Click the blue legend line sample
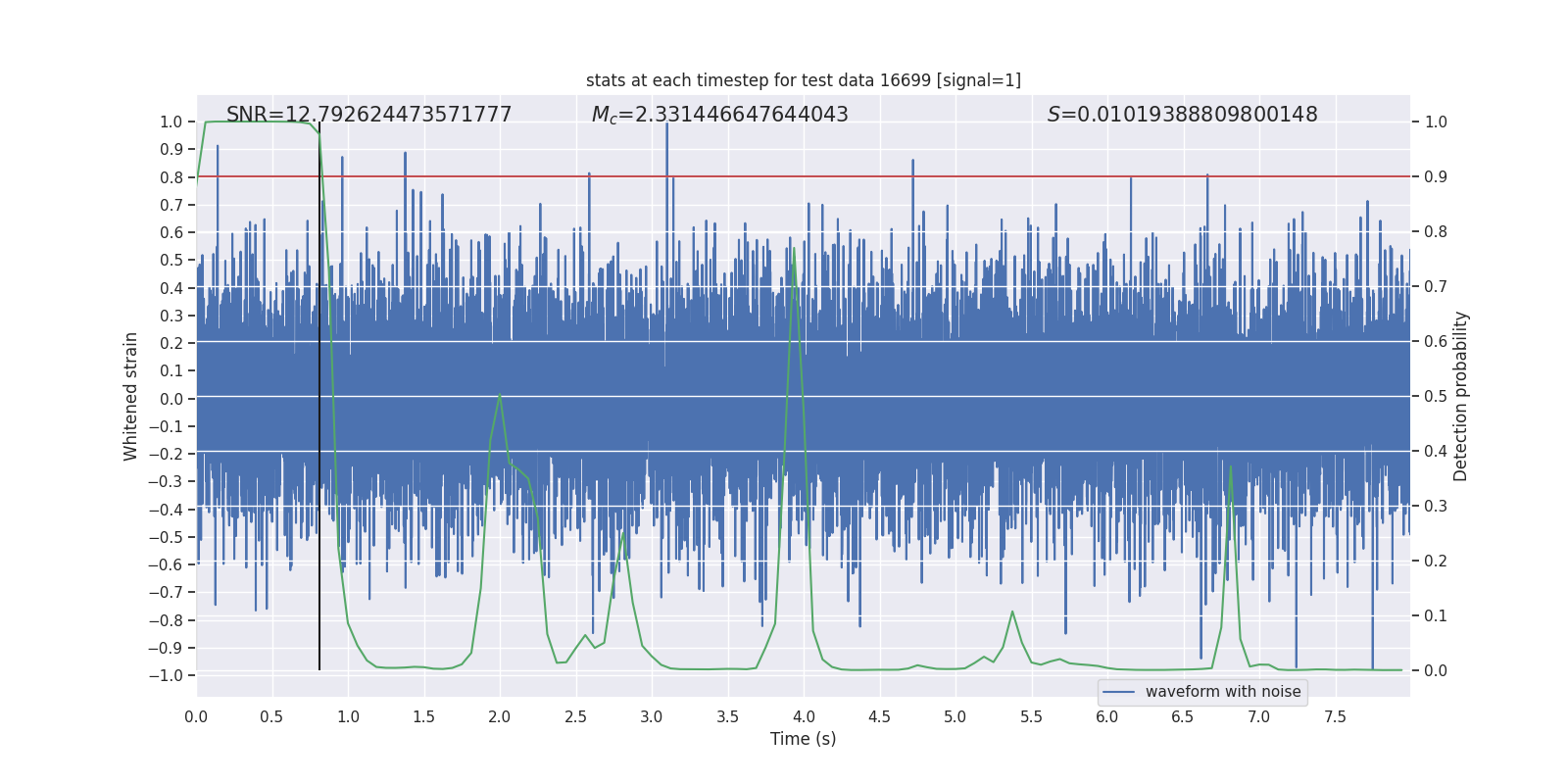 pos(1119,692)
